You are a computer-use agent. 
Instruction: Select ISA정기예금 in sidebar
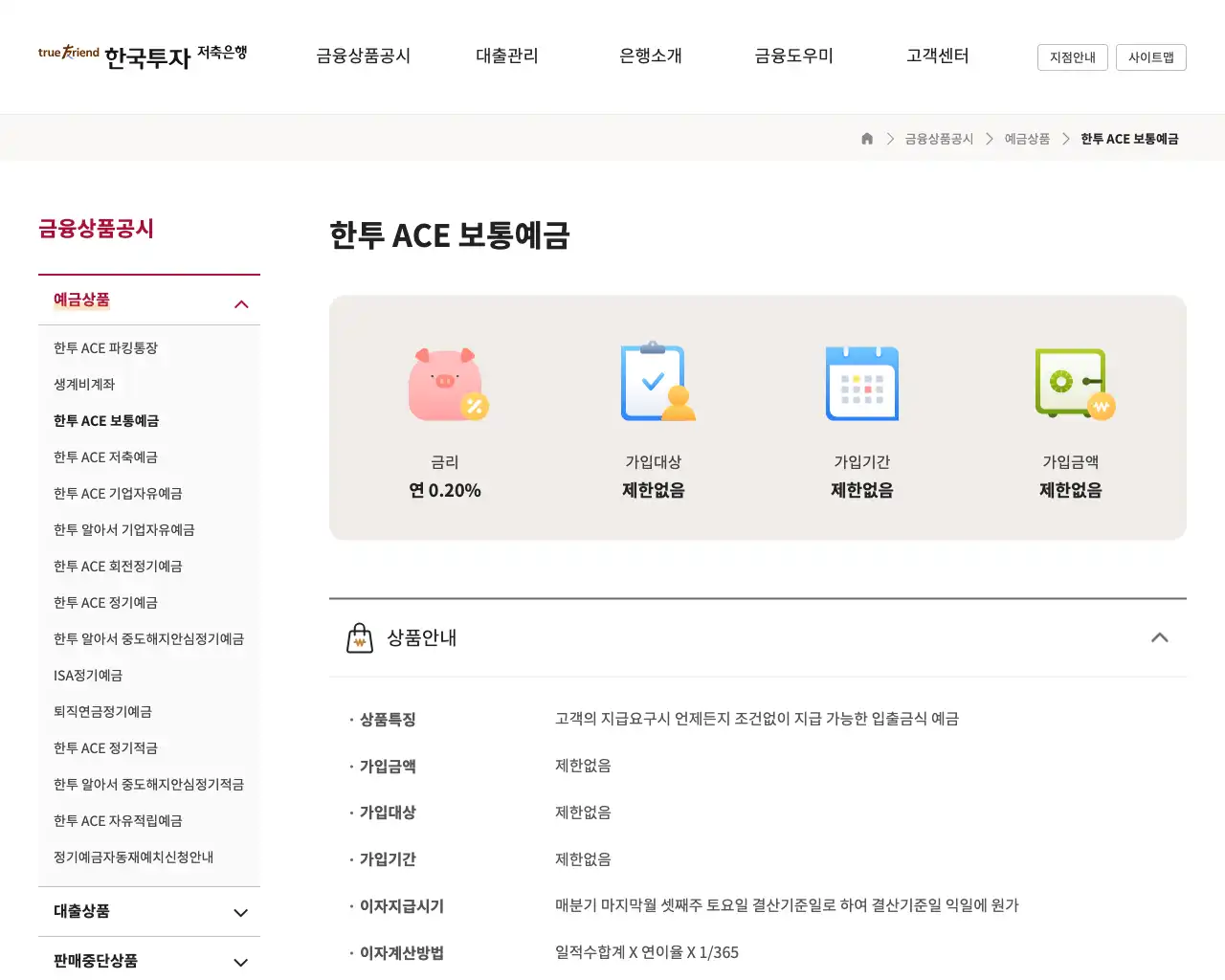click(x=88, y=676)
